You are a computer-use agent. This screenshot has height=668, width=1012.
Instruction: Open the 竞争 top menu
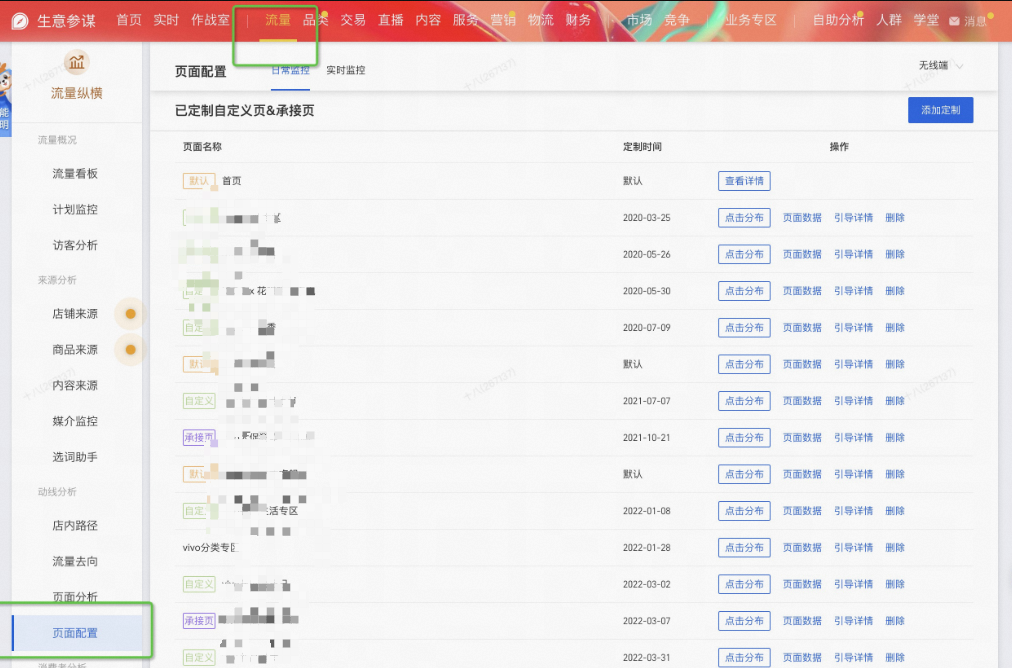677,20
